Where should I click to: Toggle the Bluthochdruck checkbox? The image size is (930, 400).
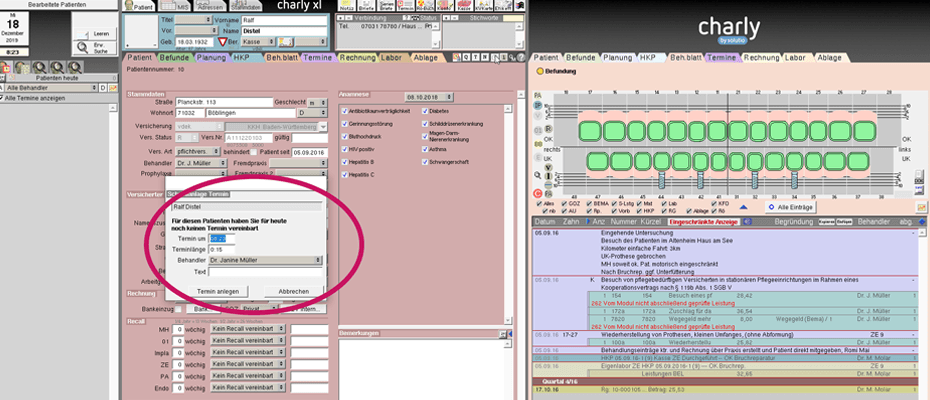click(x=345, y=136)
